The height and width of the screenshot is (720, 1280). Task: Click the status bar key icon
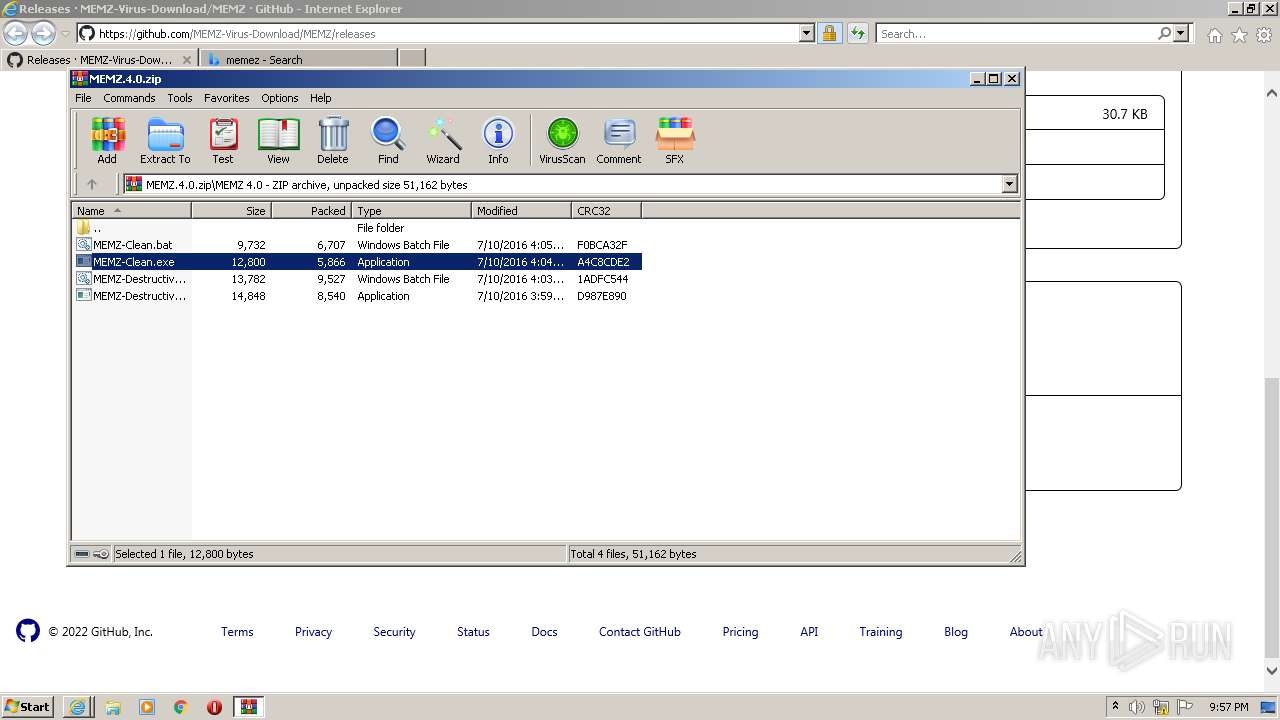click(x=101, y=554)
